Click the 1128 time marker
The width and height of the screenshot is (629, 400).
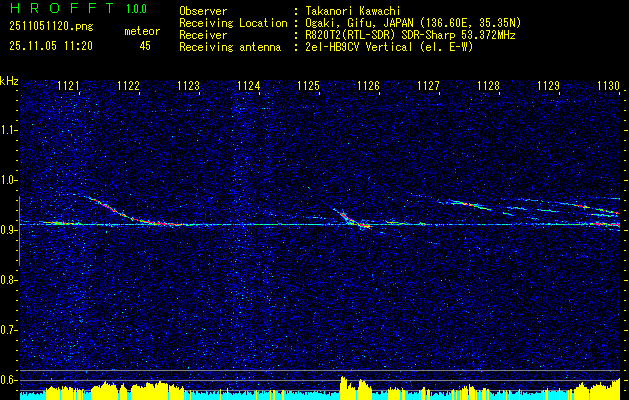(x=489, y=86)
